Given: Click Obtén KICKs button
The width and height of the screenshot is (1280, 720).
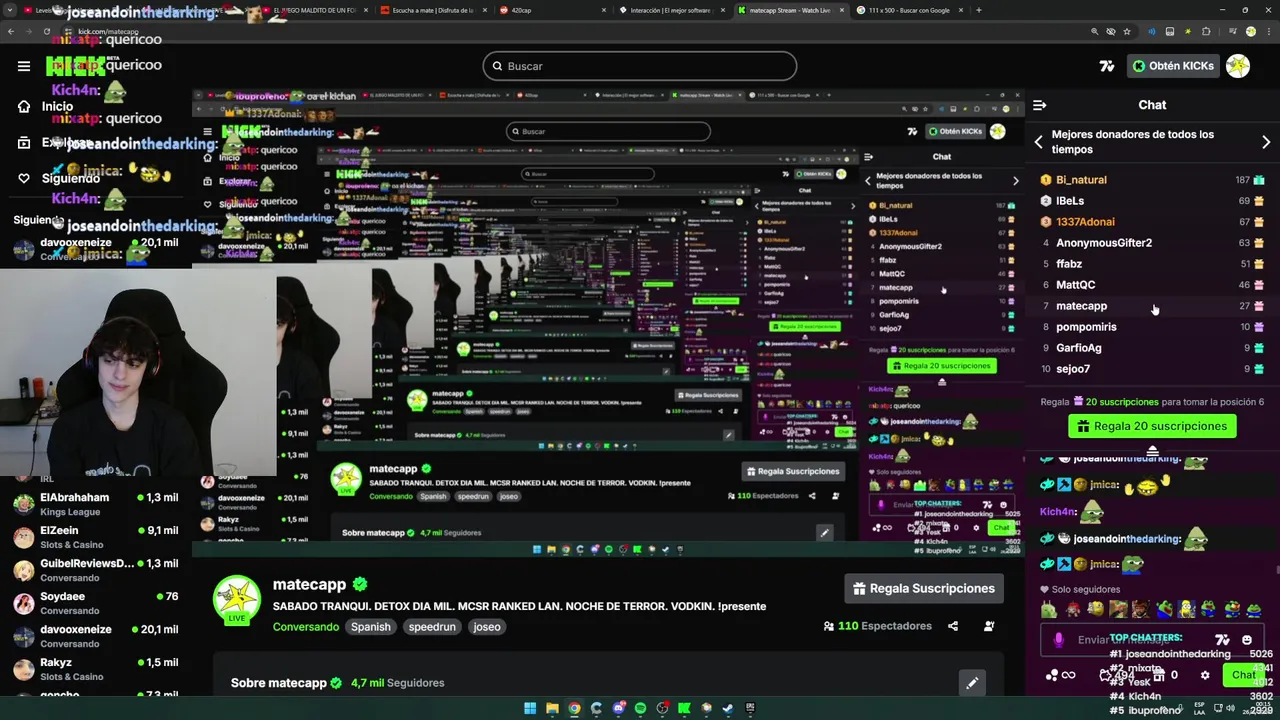Looking at the screenshot, I should (1173, 66).
